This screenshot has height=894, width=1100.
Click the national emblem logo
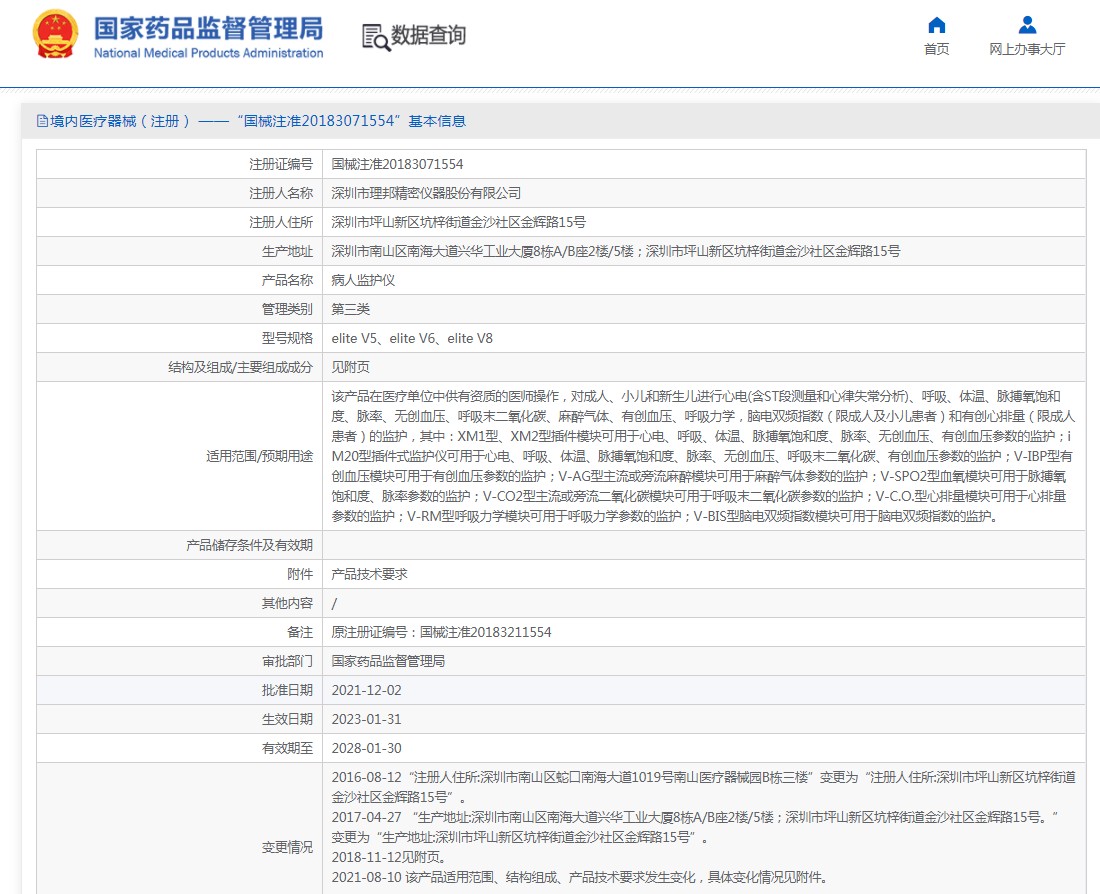click(x=57, y=36)
